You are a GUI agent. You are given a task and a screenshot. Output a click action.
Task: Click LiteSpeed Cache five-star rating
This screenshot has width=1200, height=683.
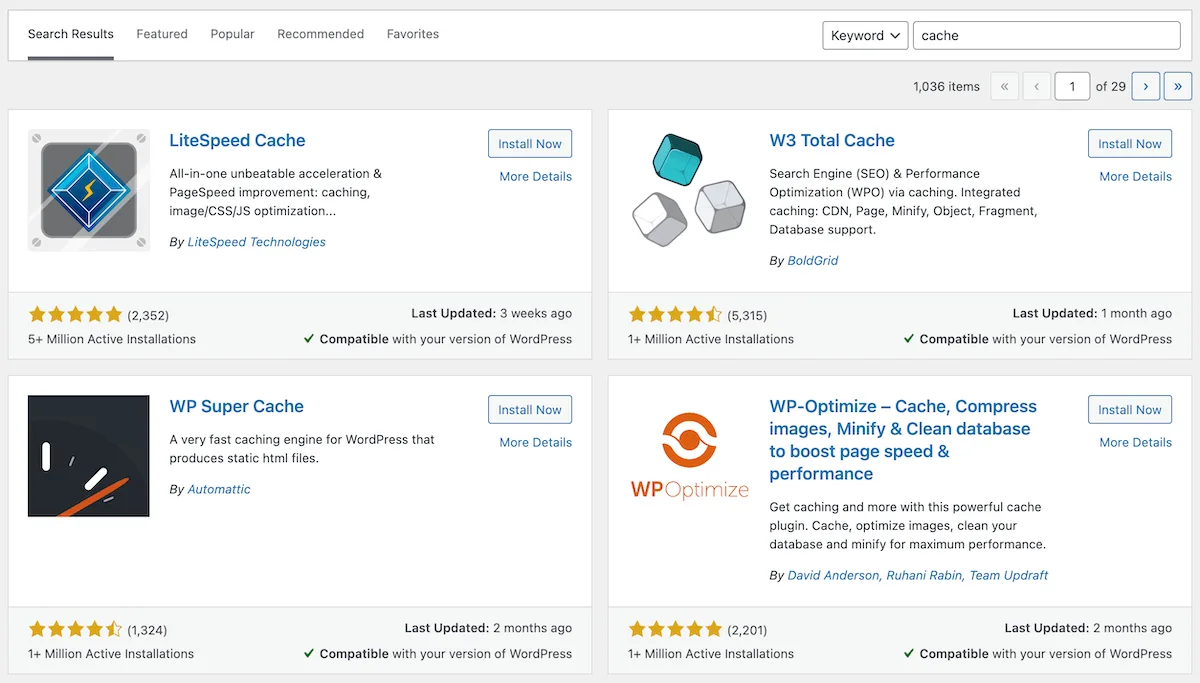(75, 314)
